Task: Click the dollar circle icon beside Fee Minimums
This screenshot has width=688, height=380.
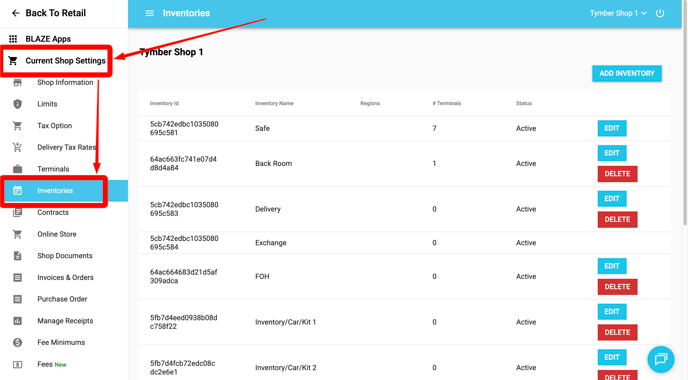Action: (18, 342)
